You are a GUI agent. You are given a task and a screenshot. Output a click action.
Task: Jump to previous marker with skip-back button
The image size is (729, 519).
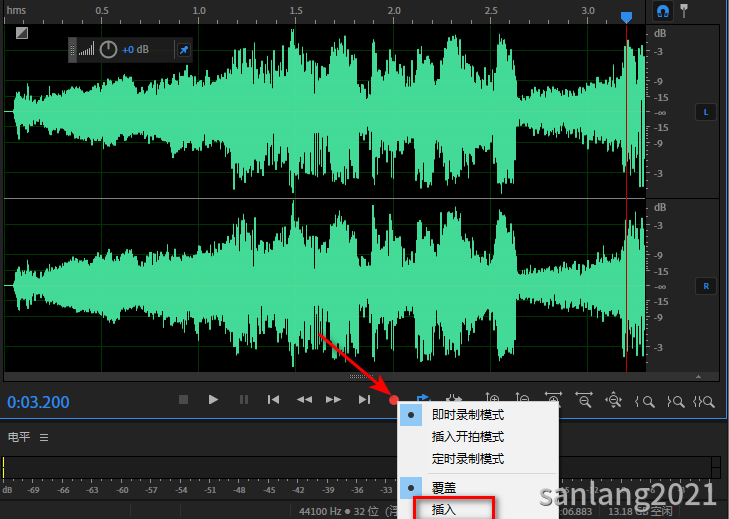pyautogui.click(x=273, y=400)
